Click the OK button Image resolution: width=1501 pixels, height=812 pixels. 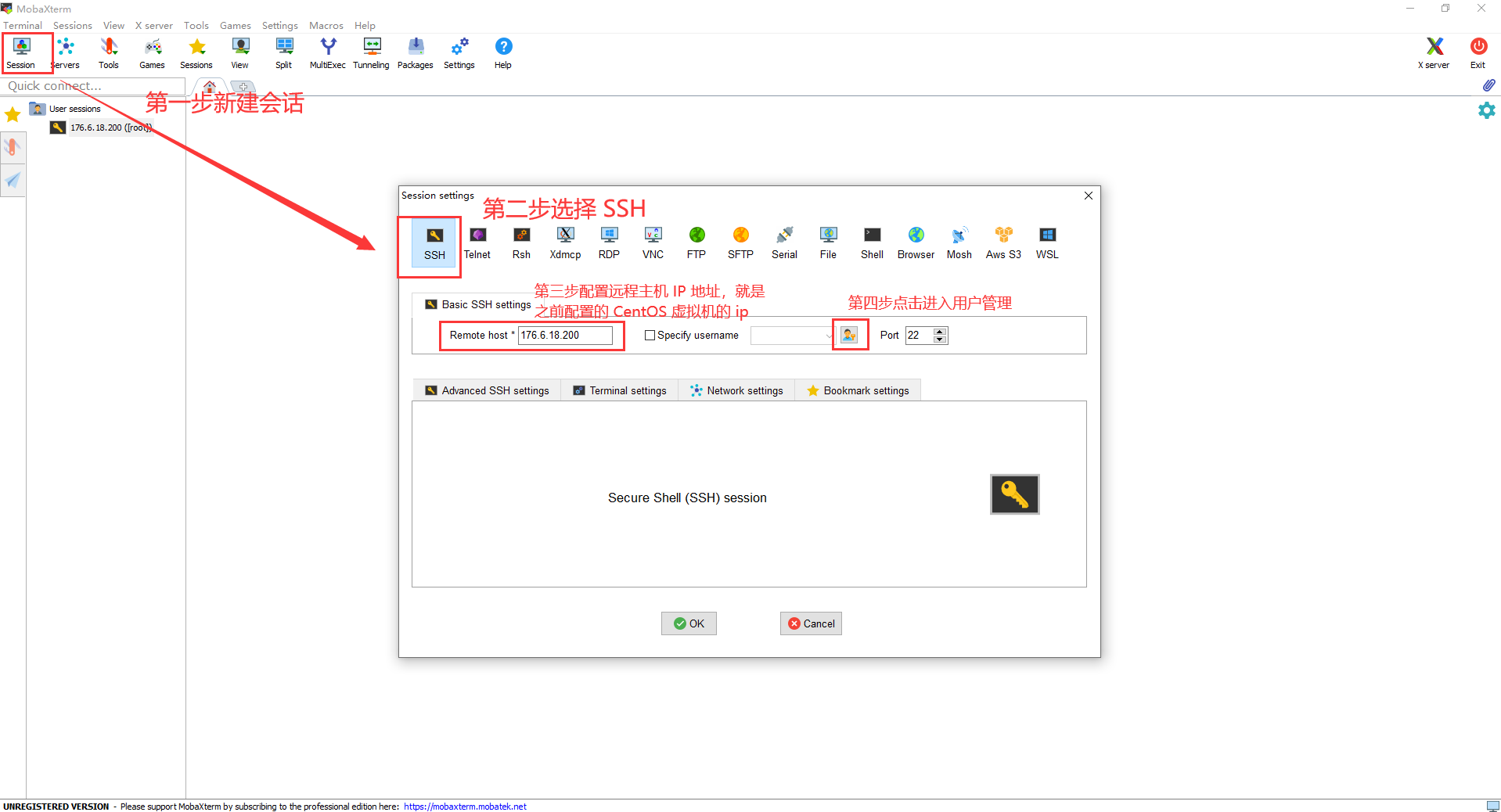pos(689,623)
